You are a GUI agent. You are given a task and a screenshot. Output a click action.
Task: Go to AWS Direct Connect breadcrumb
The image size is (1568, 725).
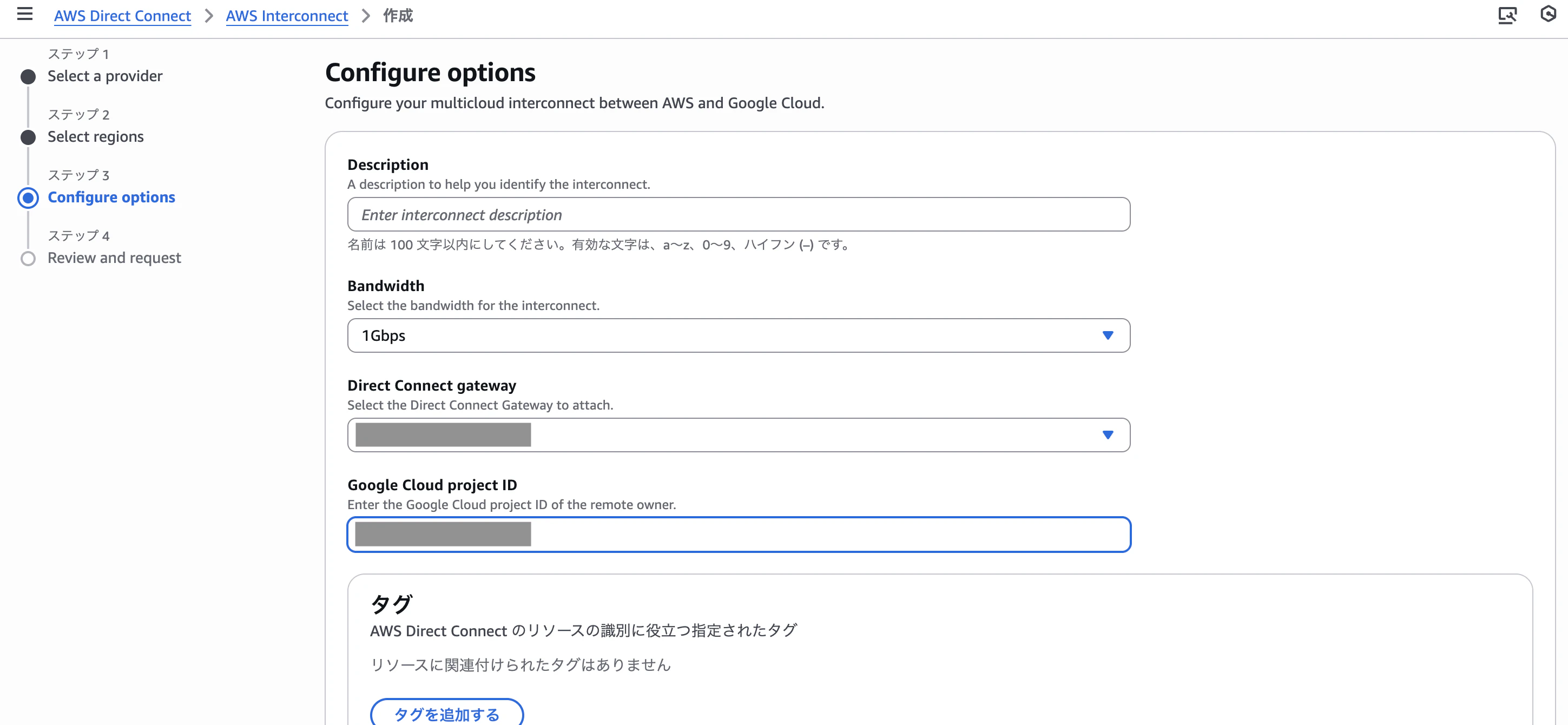122,16
